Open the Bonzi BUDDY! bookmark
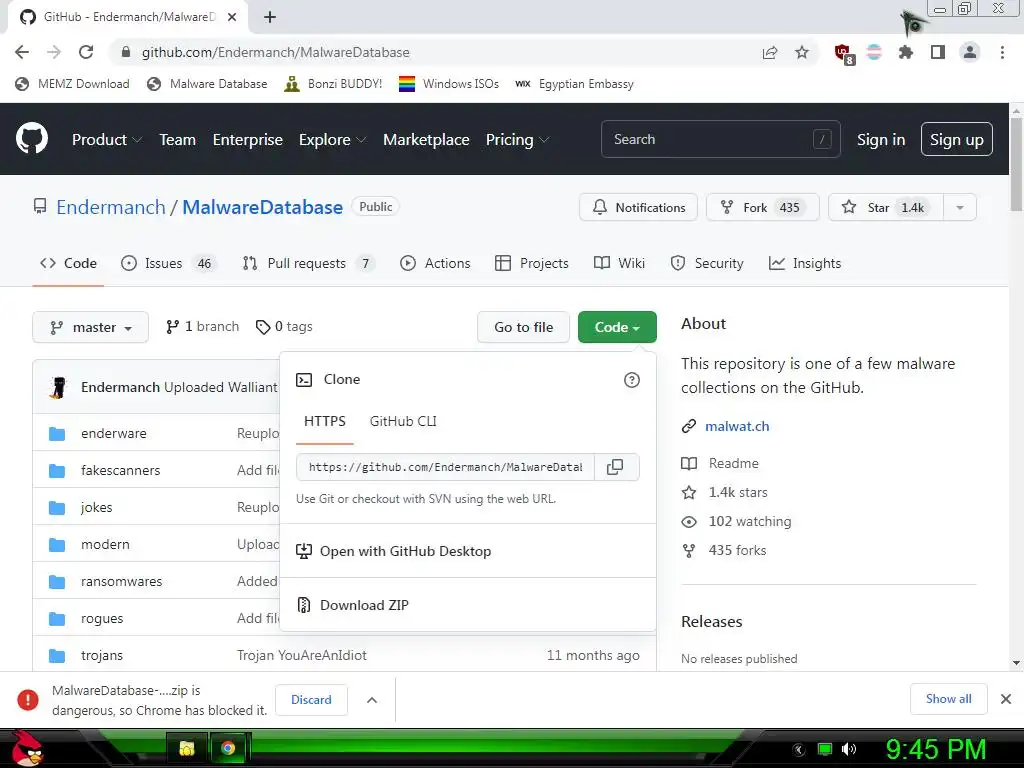1024x768 pixels. (333, 84)
